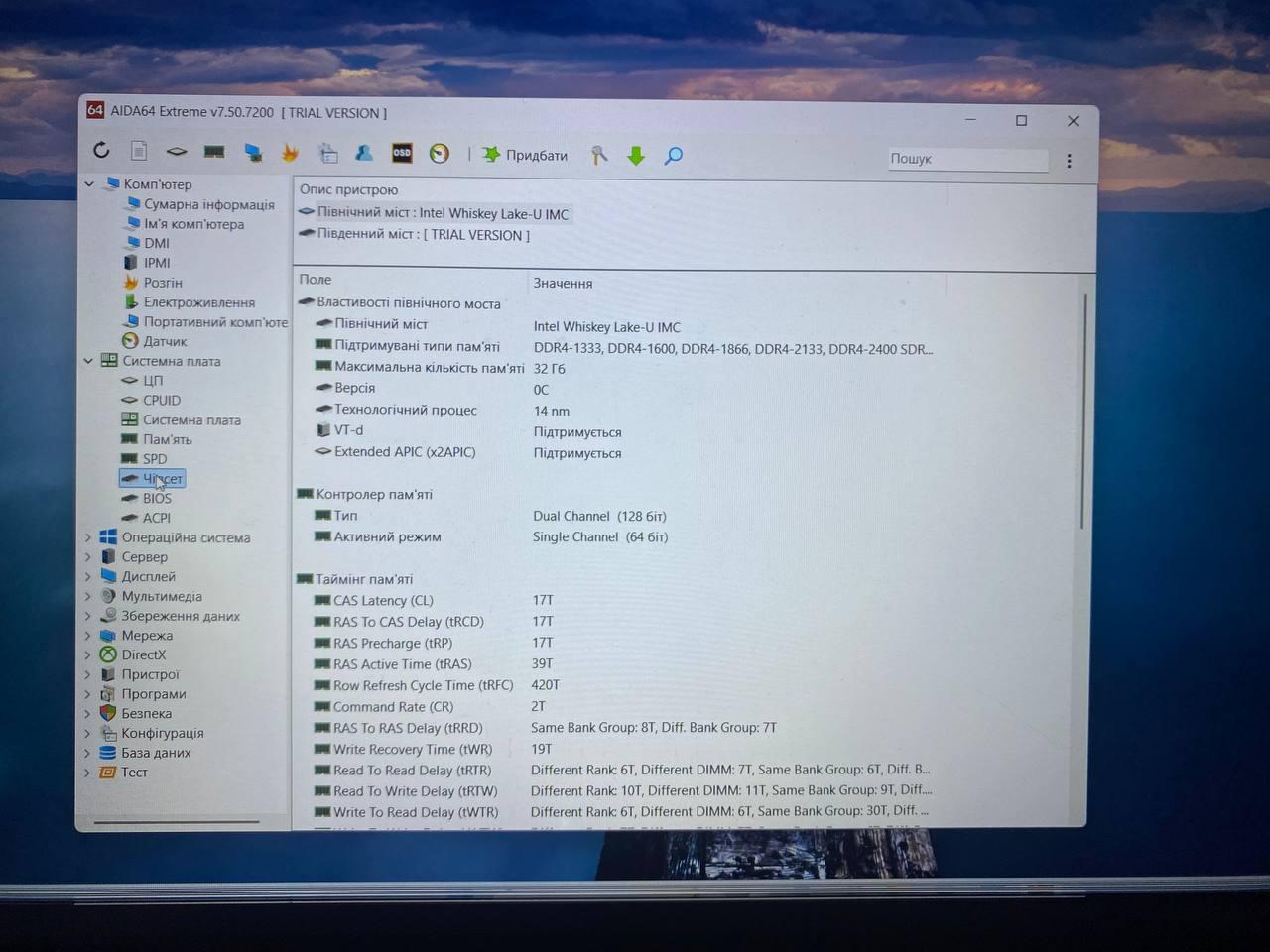
Task: Expand the Мультимедіа tree node
Action: [87, 596]
